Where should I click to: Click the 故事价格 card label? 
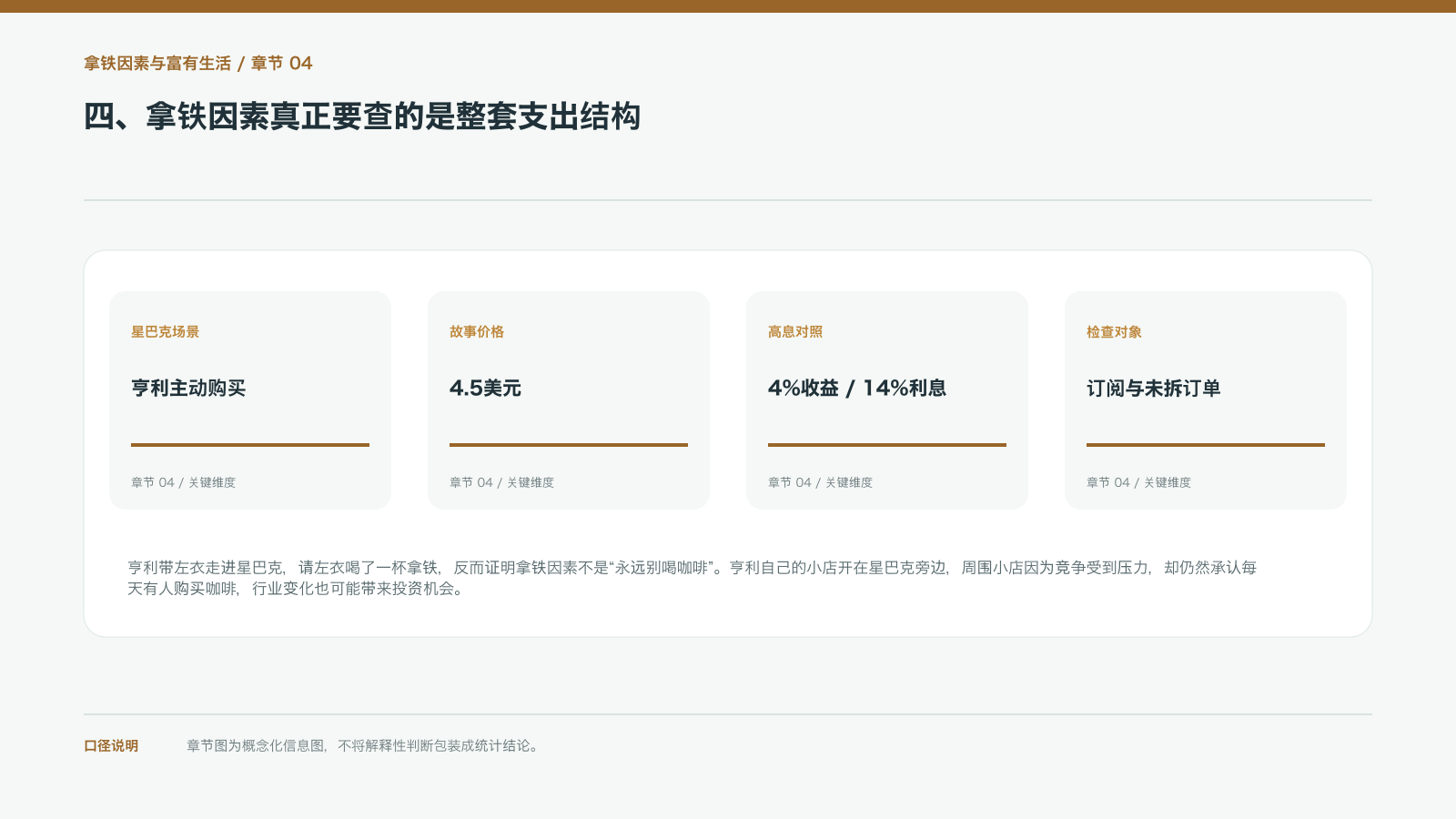click(x=477, y=332)
